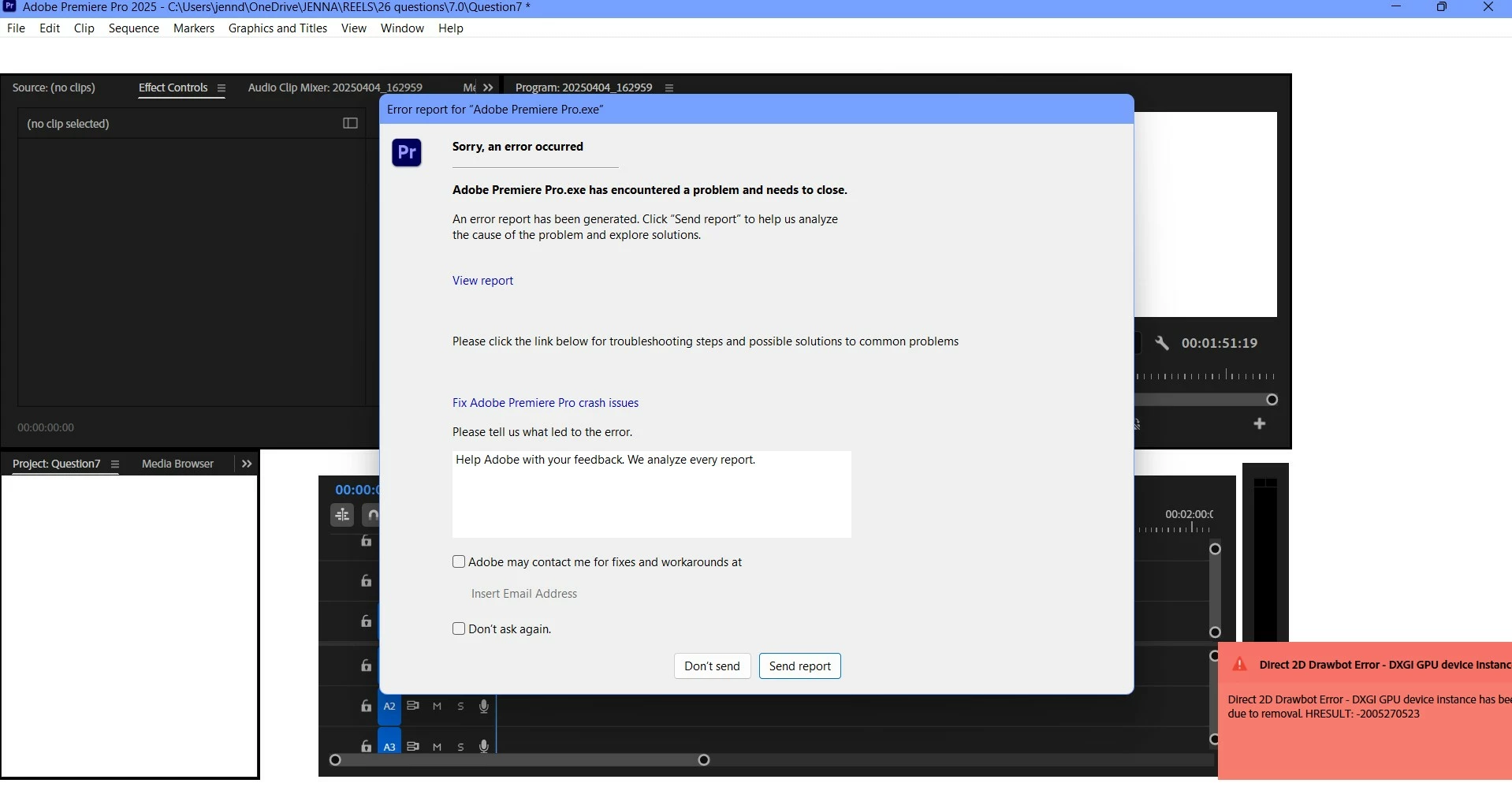
Task: Click the A3 voice-over record microphone
Action: [x=484, y=746]
